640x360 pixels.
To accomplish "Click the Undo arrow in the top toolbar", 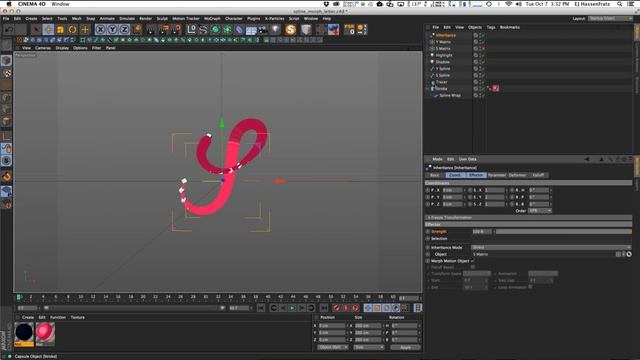I will 9,29.
